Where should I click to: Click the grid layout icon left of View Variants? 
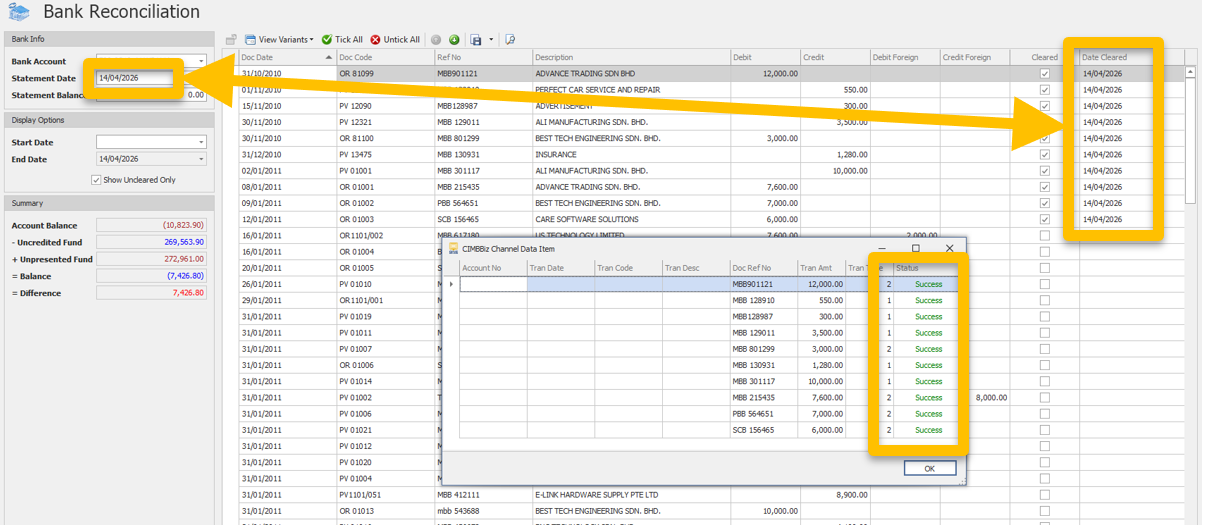(231, 40)
